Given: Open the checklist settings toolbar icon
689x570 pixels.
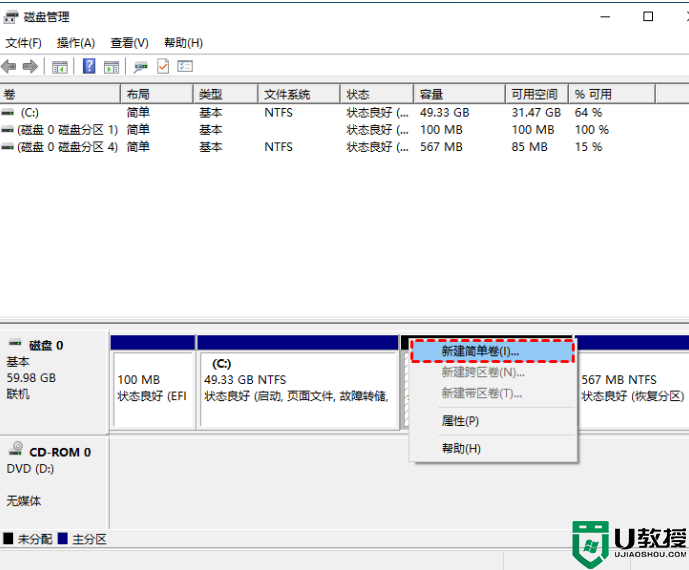Looking at the screenshot, I should [x=185, y=66].
